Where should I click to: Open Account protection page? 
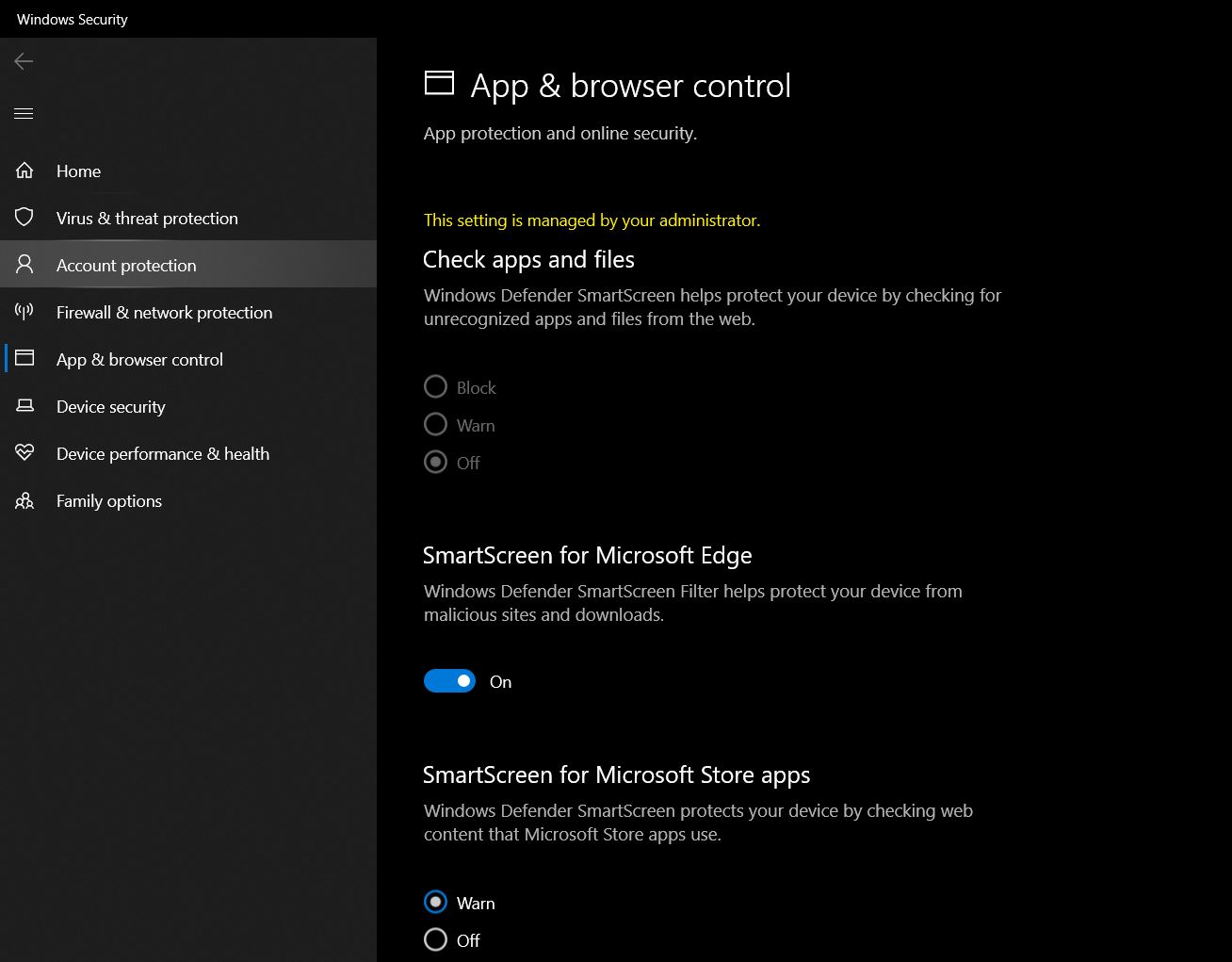point(188,265)
